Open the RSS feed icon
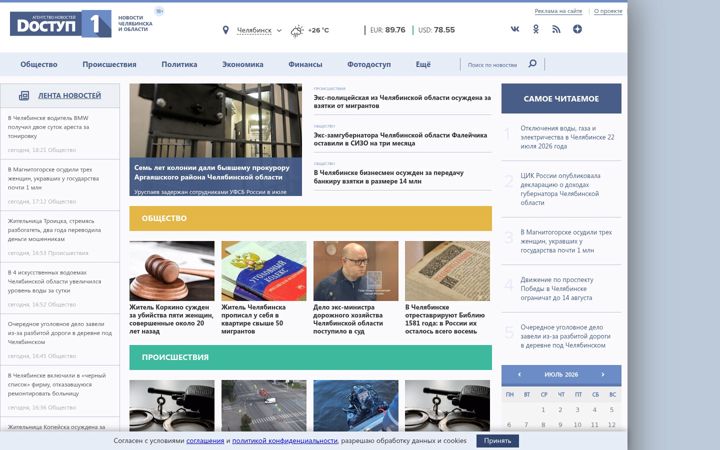 click(x=556, y=29)
